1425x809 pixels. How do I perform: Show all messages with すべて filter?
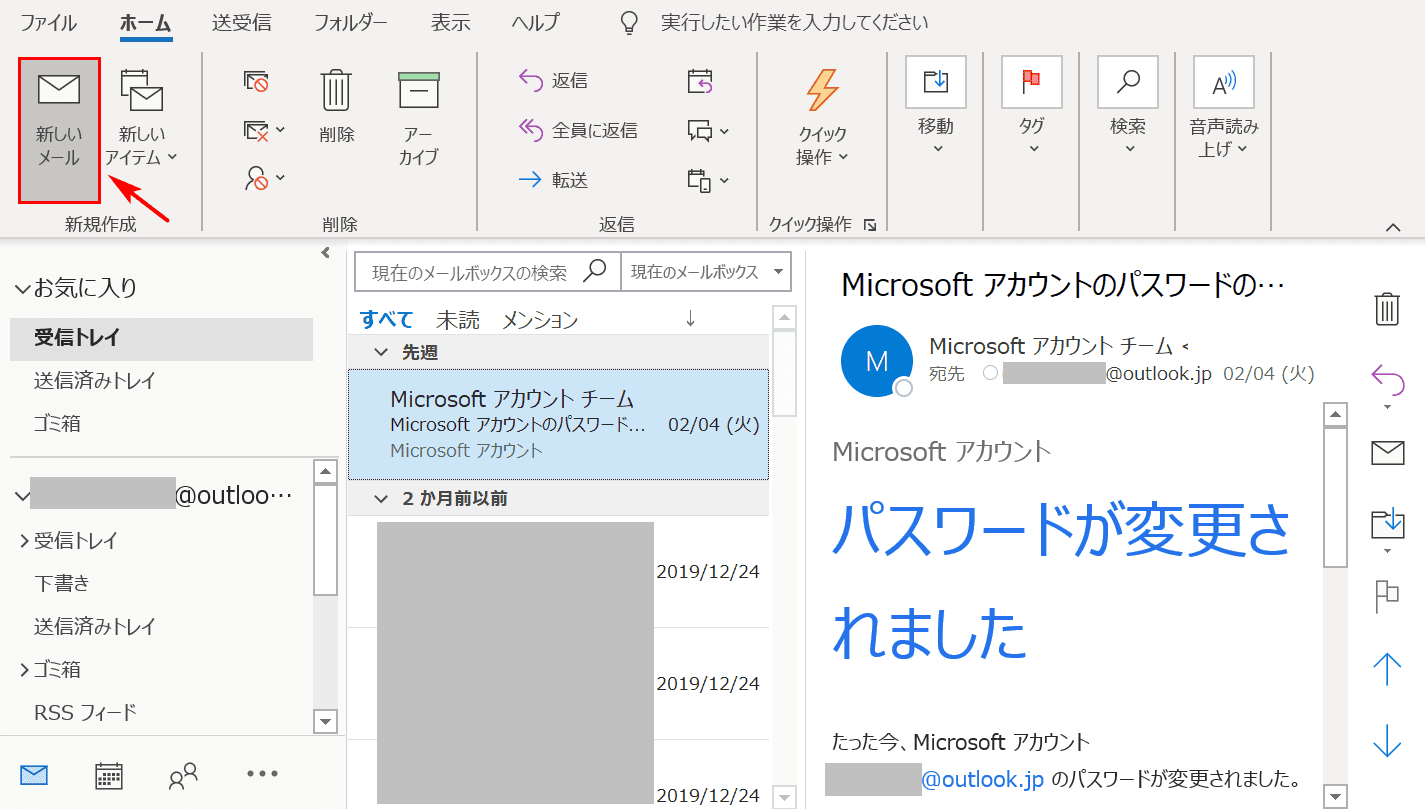click(x=386, y=320)
